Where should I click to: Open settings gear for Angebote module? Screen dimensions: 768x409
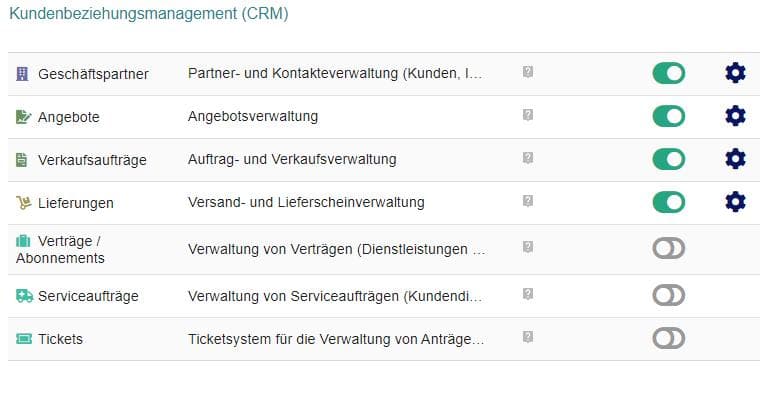735,117
